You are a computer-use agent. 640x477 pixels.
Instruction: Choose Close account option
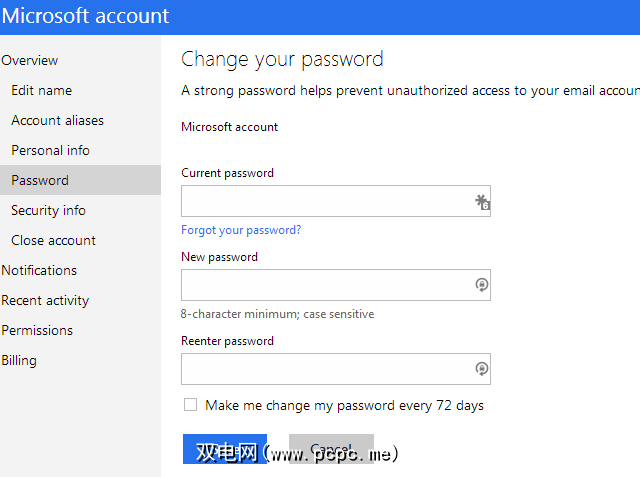[53, 240]
